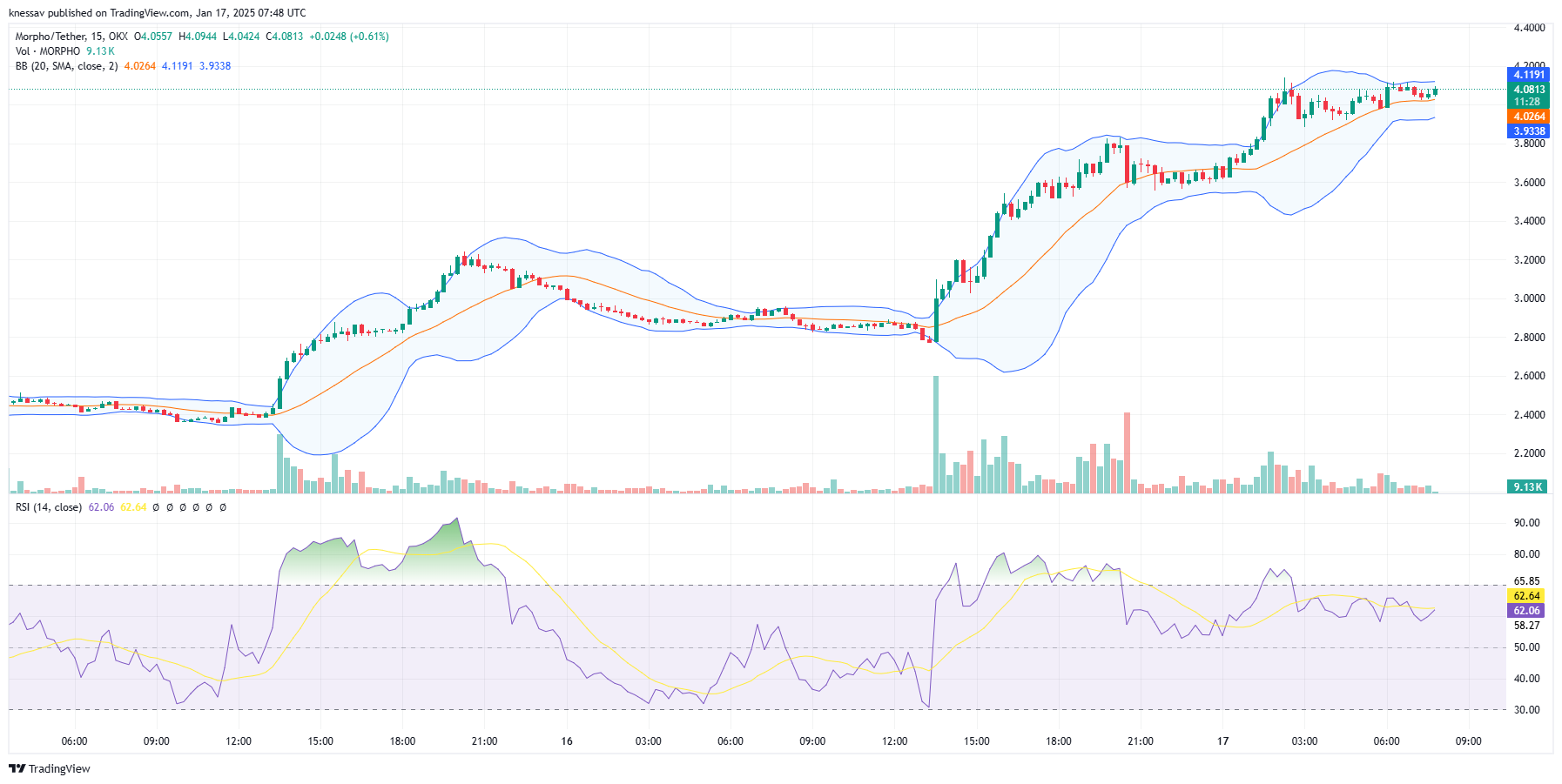Click the 80.00 RSI axis label
The width and height of the screenshot is (1562, 784).
(1526, 554)
